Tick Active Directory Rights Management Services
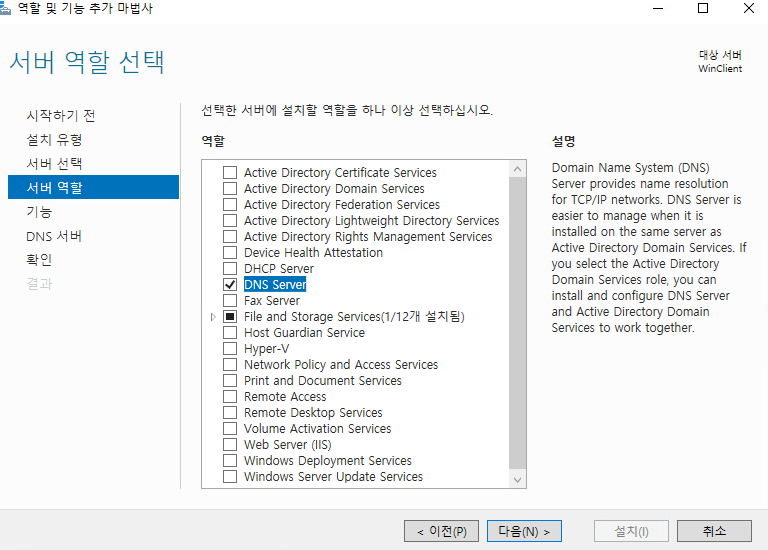Screen dimensions: 768x550 click(x=230, y=237)
